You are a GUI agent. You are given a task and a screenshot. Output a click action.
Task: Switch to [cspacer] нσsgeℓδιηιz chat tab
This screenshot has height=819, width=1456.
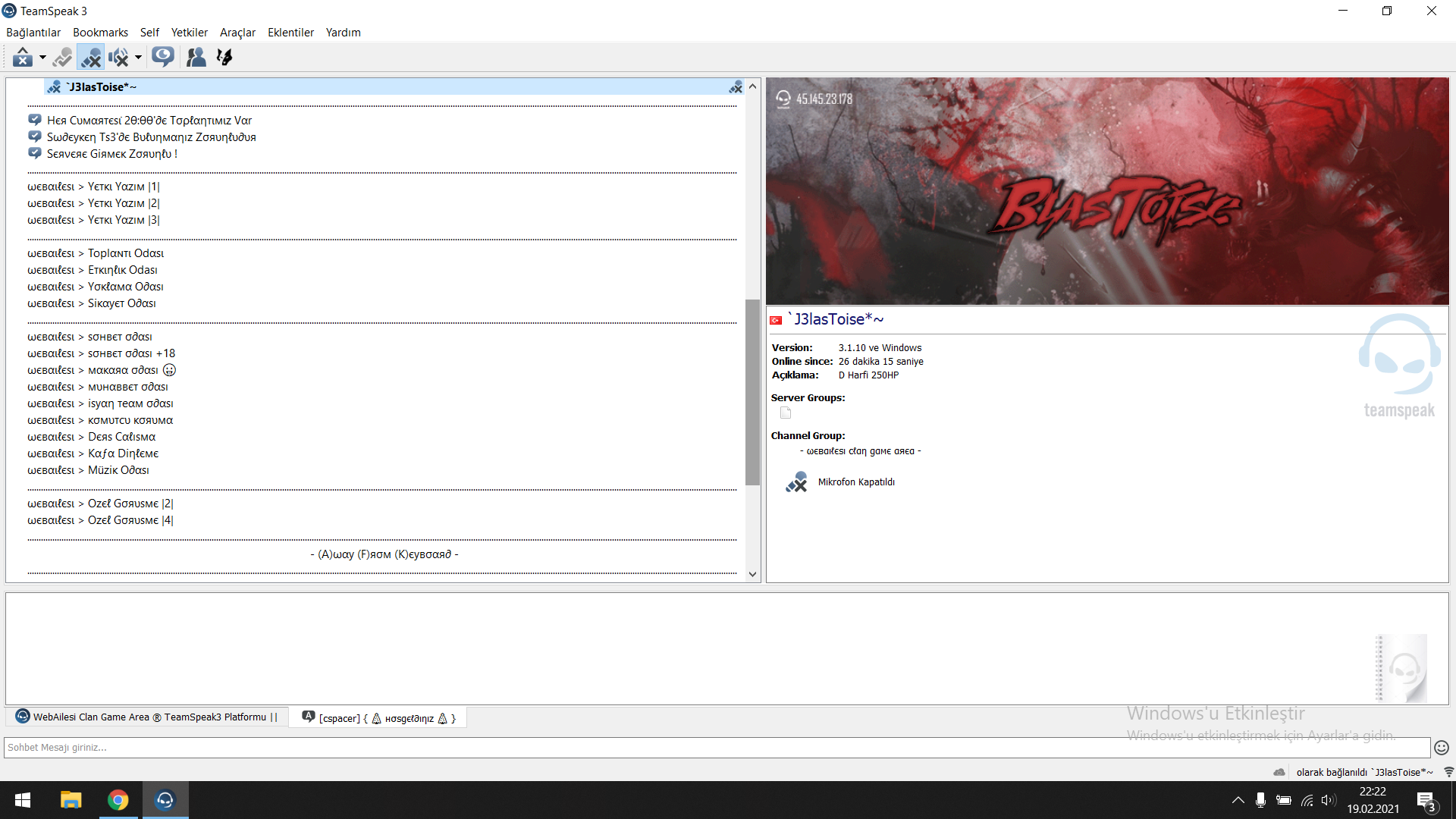379,718
